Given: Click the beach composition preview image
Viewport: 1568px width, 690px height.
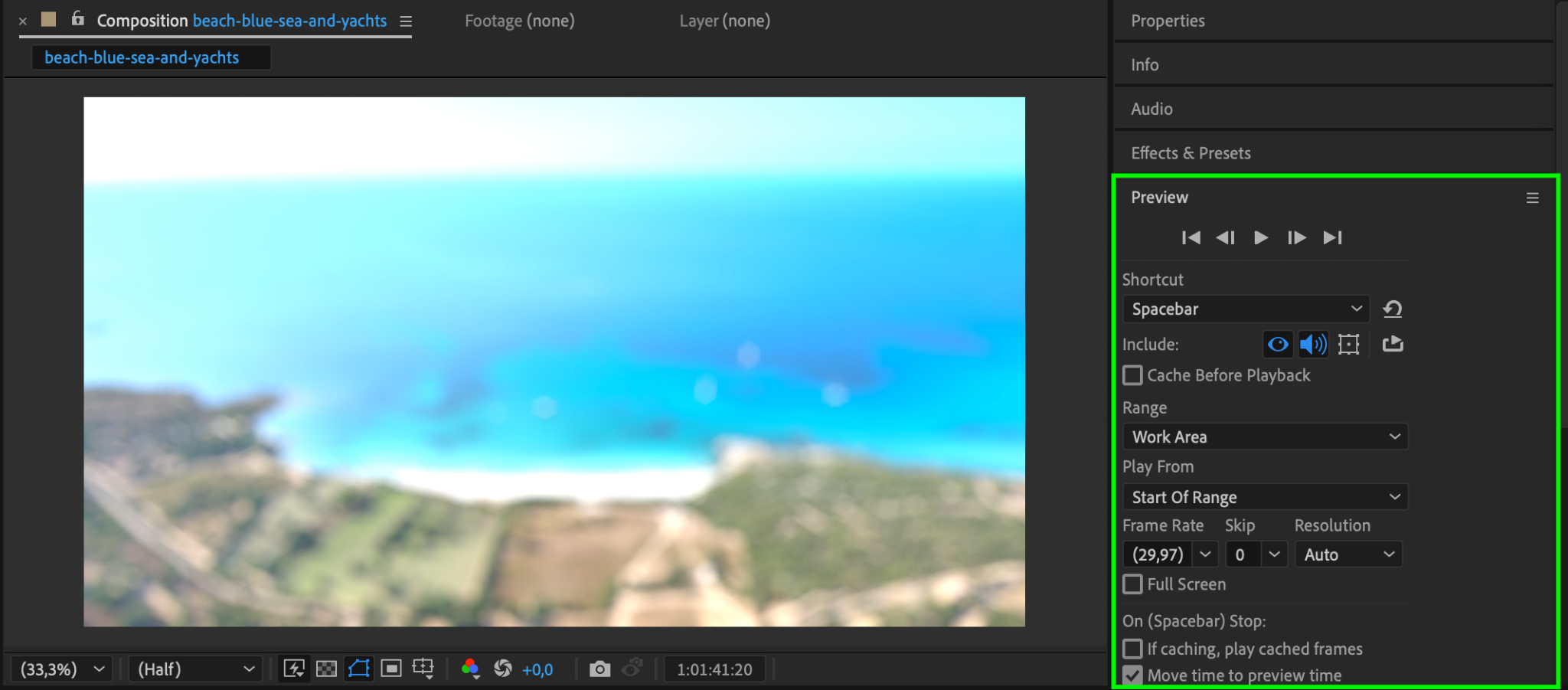Looking at the screenshot, I should pos(554,361).
